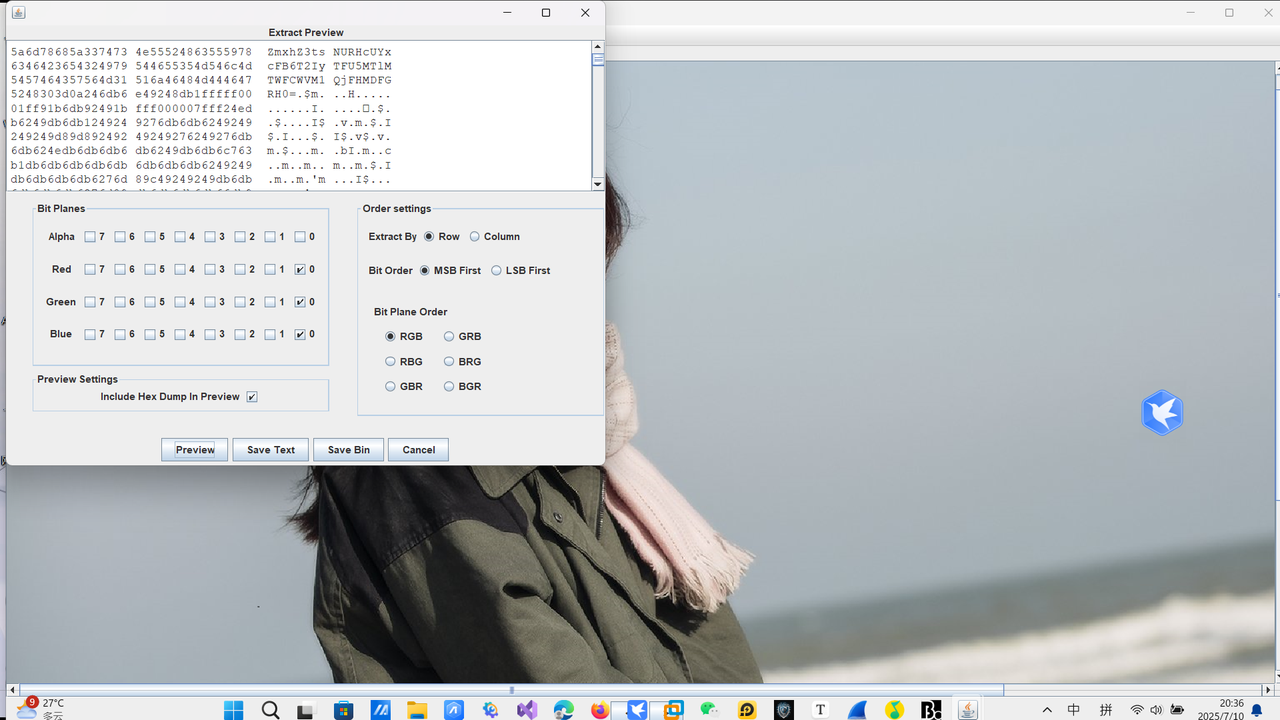
Task: Open File Explorer from the taskbar
Action: [416, 709]
